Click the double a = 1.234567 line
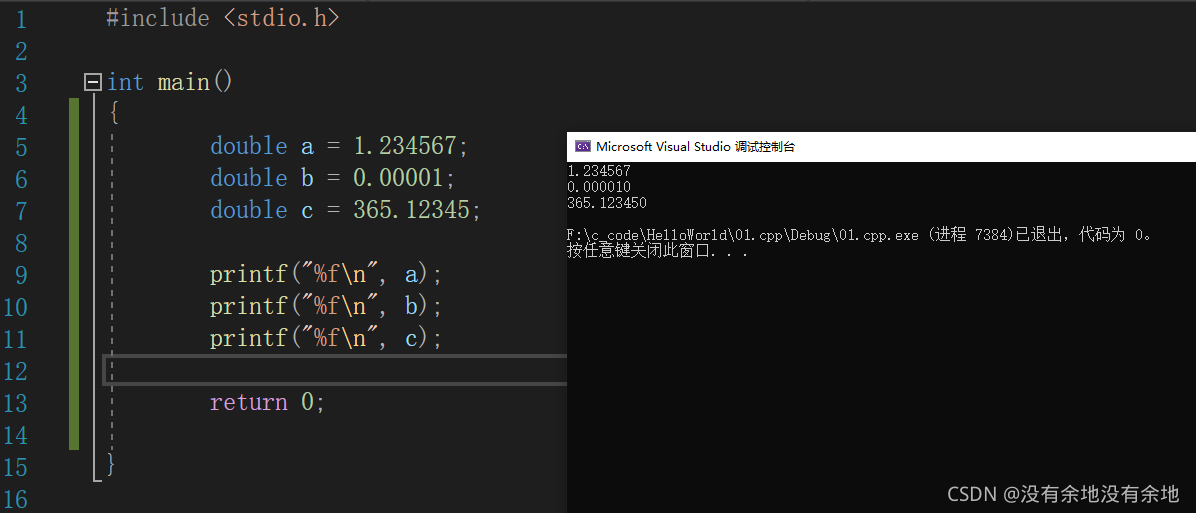1196x513 pixels. point(339,146)
